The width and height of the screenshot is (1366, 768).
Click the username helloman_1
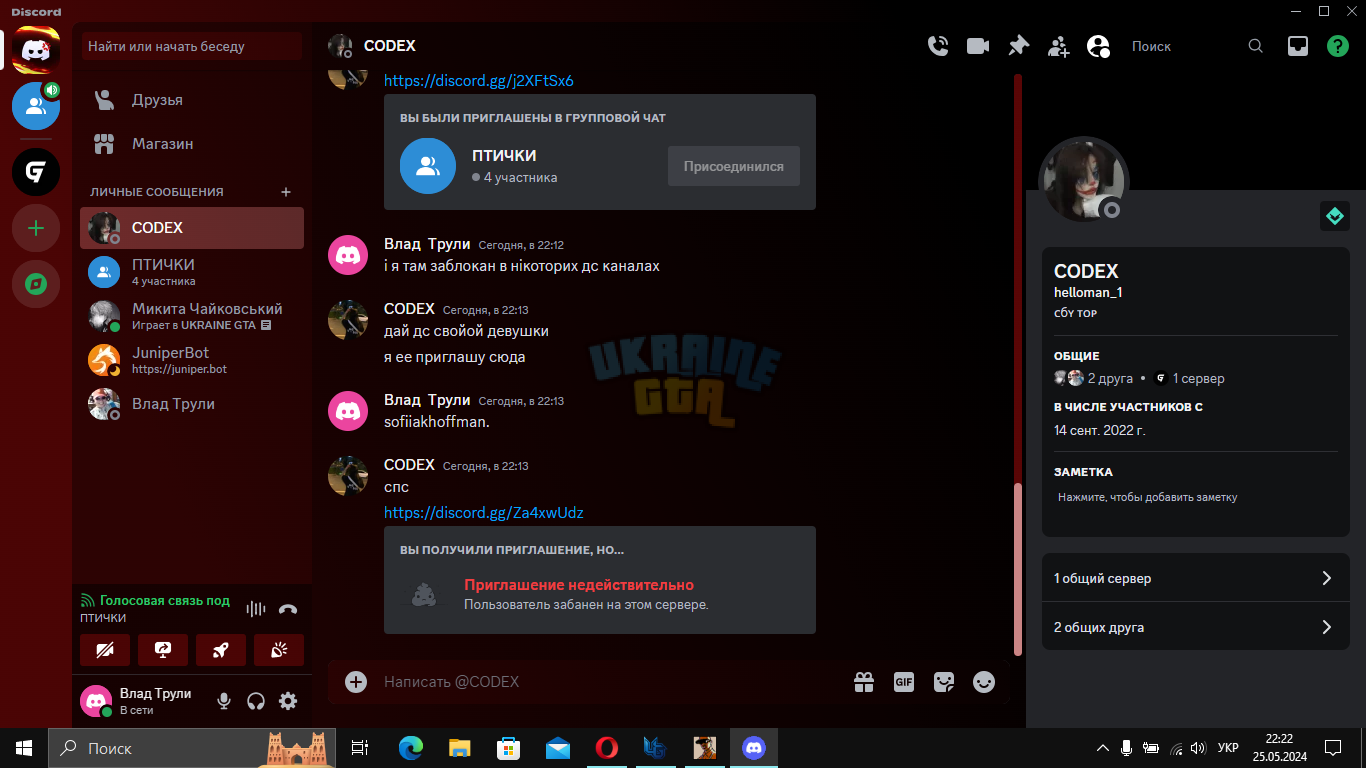click(x=1088, y=292)
